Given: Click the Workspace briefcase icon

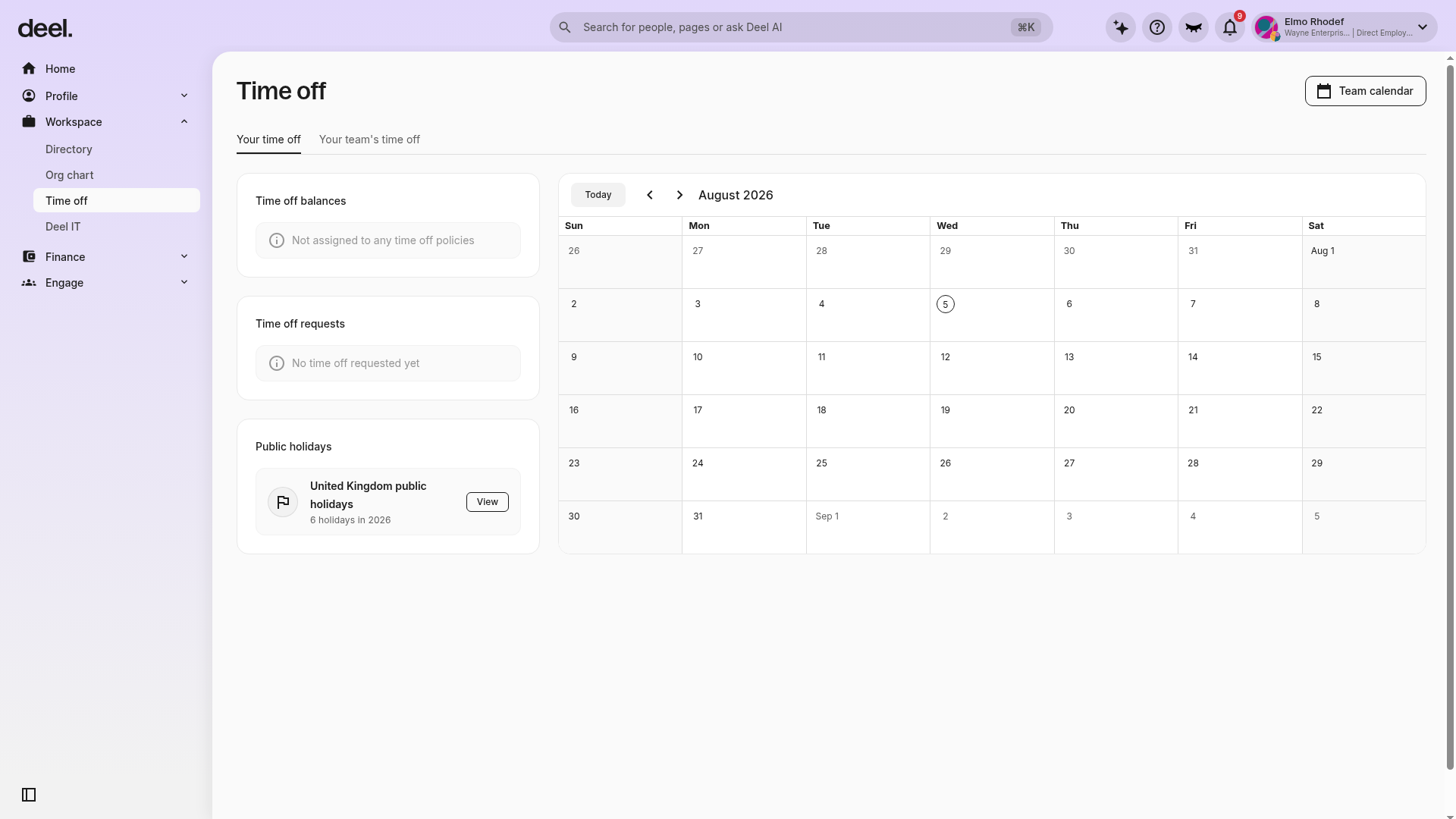Looking at the screenshot, I should click(29, 121).
